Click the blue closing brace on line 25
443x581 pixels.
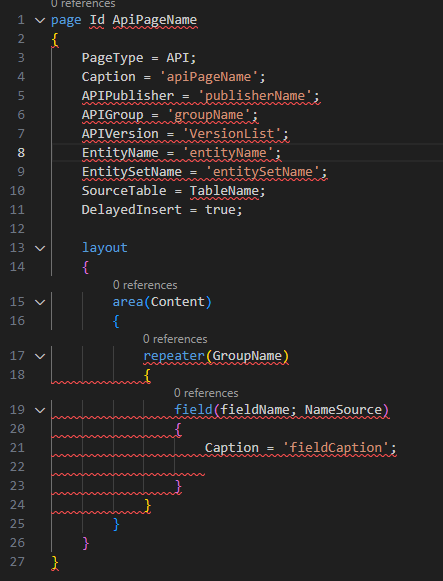(116, 524)
